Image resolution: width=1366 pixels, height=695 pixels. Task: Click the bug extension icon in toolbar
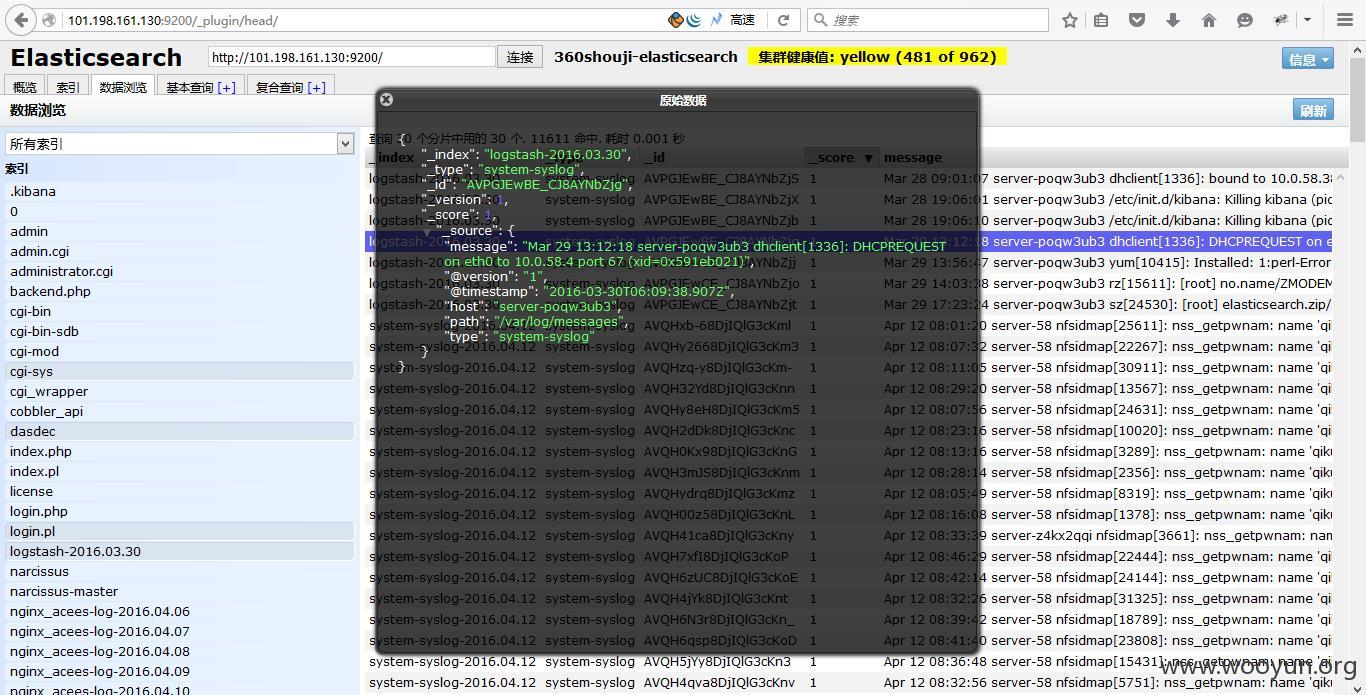[1282, 20]
